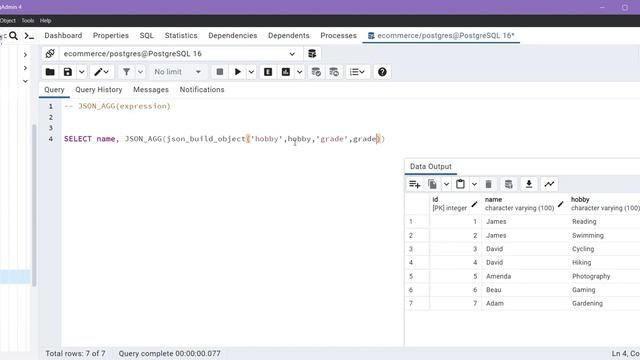Click the hobby column header

coord(604,204)
